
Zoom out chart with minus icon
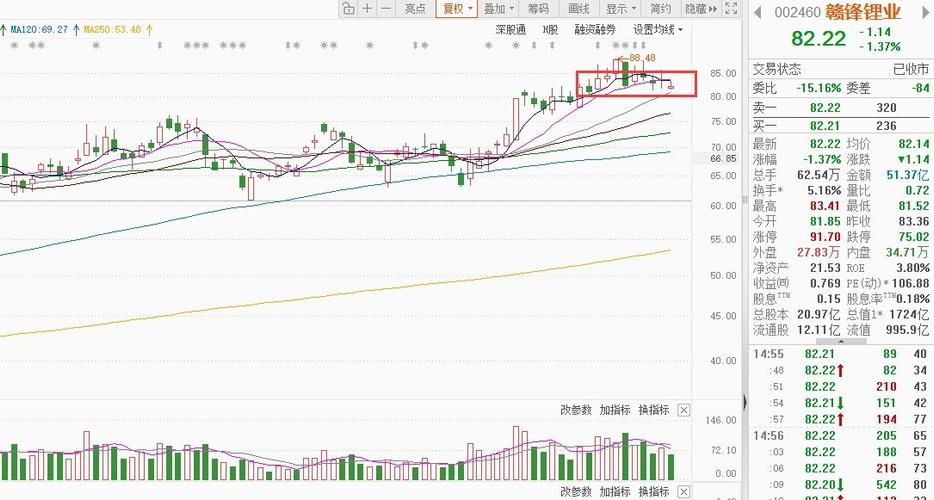386,8
